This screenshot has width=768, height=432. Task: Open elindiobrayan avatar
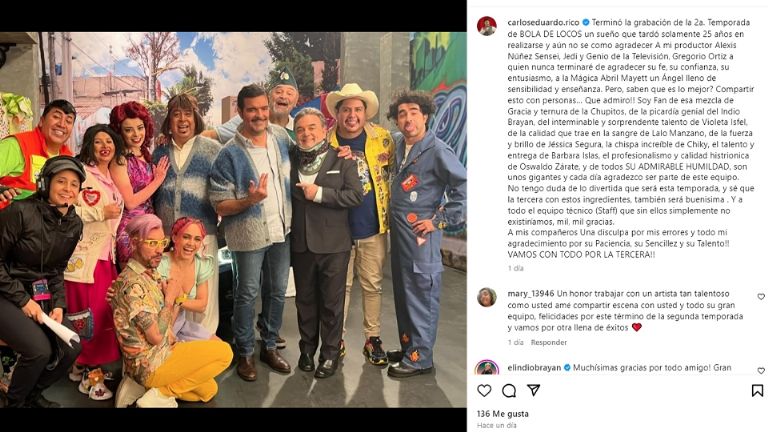point(486,368)
